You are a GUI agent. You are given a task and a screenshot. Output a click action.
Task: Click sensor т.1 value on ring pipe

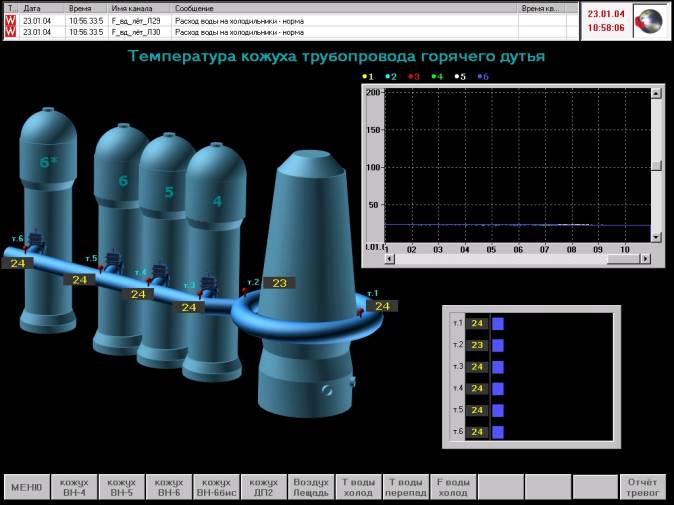pyautogui.click(x=381, y=306)
